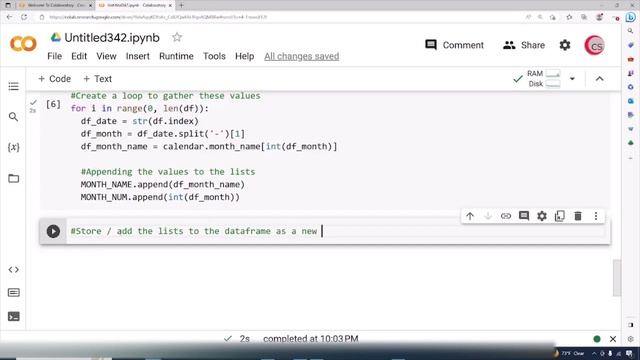The width and height of the screenshot is (640, 360).
Task: Open the Comment button
Action: point(454,45)
